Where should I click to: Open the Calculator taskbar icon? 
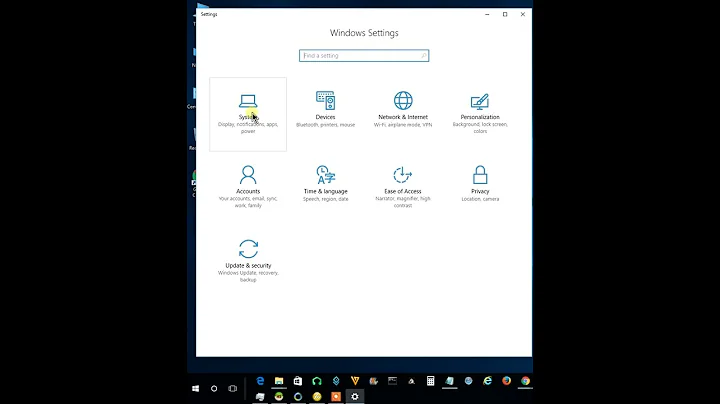(430, 381)
